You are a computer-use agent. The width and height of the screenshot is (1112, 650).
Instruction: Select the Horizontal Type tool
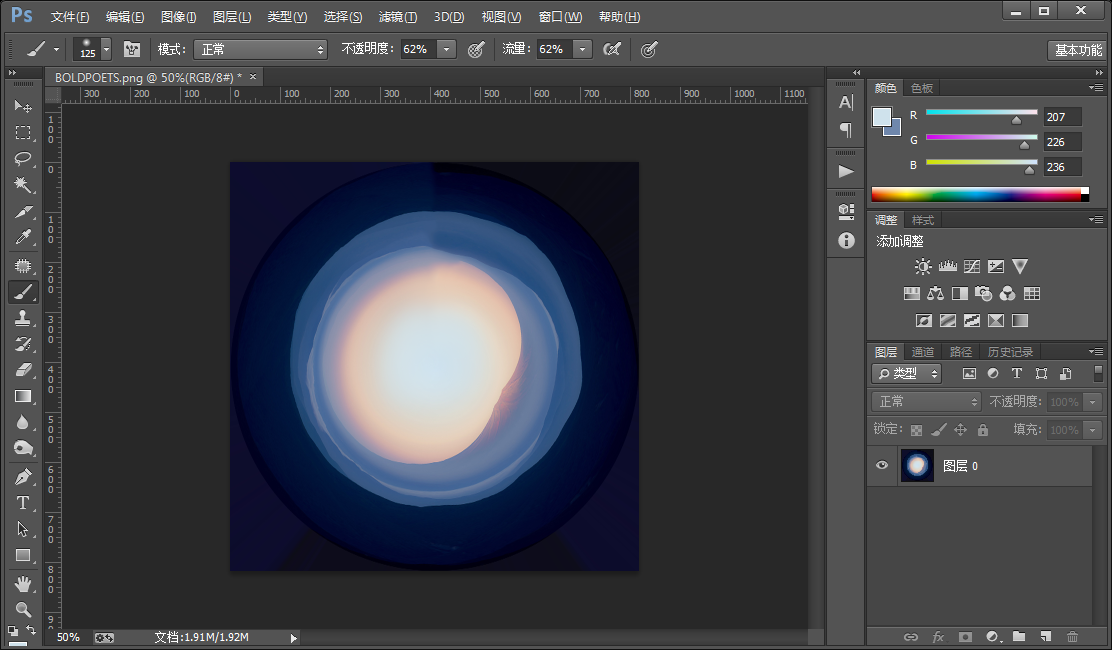23,503
